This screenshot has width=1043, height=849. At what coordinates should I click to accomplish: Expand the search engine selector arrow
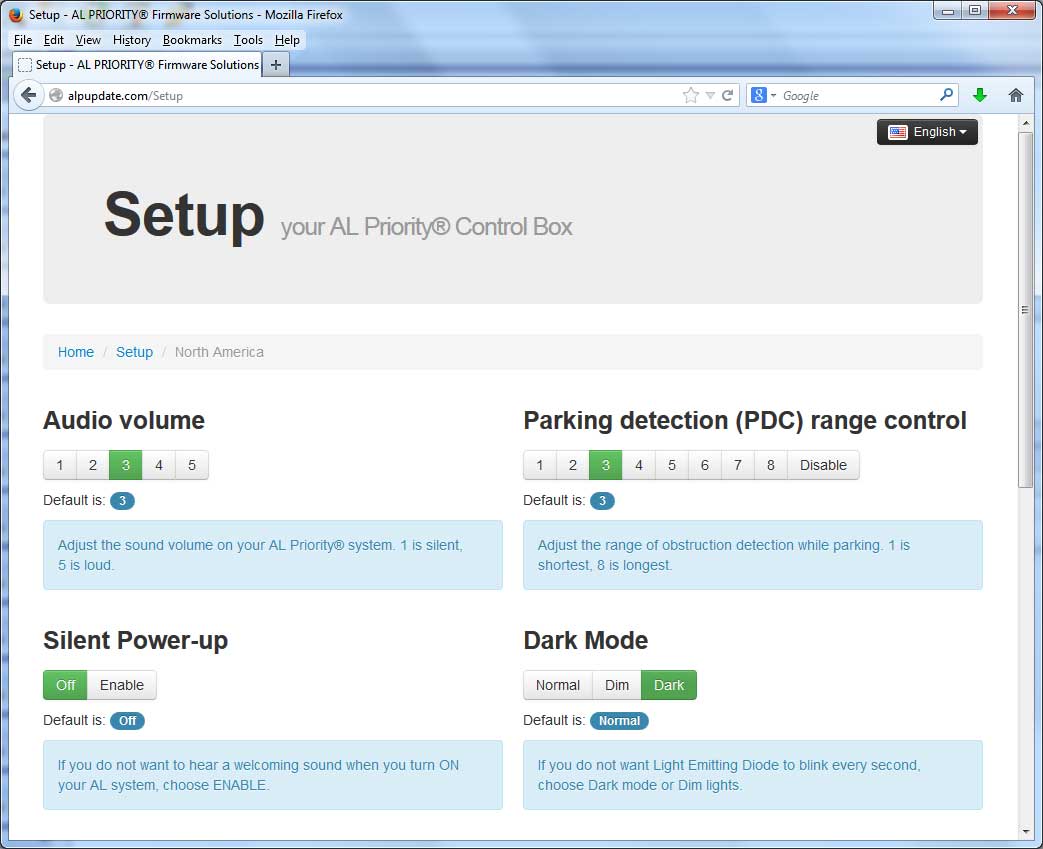pos(773,96)
